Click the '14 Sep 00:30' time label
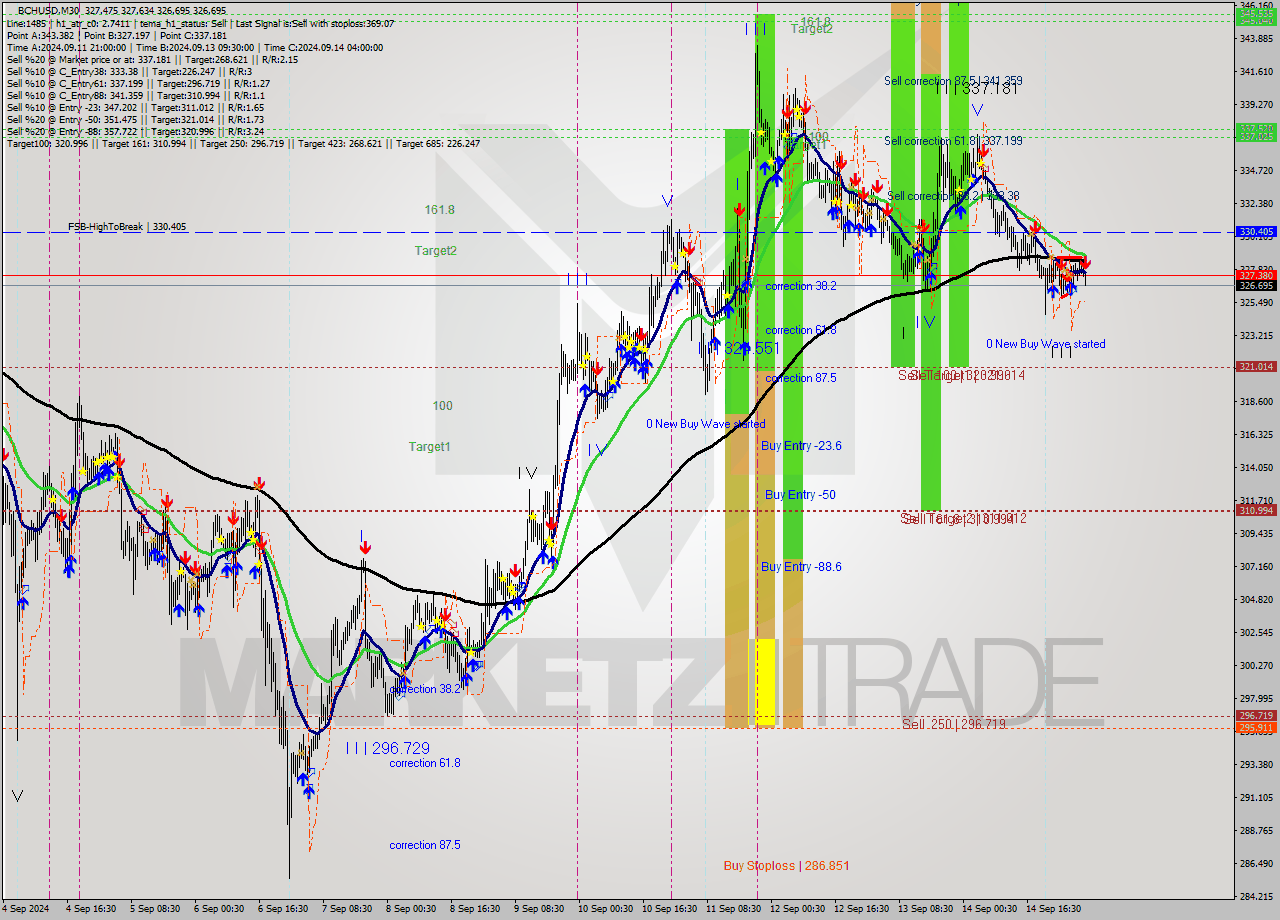Viewport: 1280px width, 920px height. (x=989, y=909)
